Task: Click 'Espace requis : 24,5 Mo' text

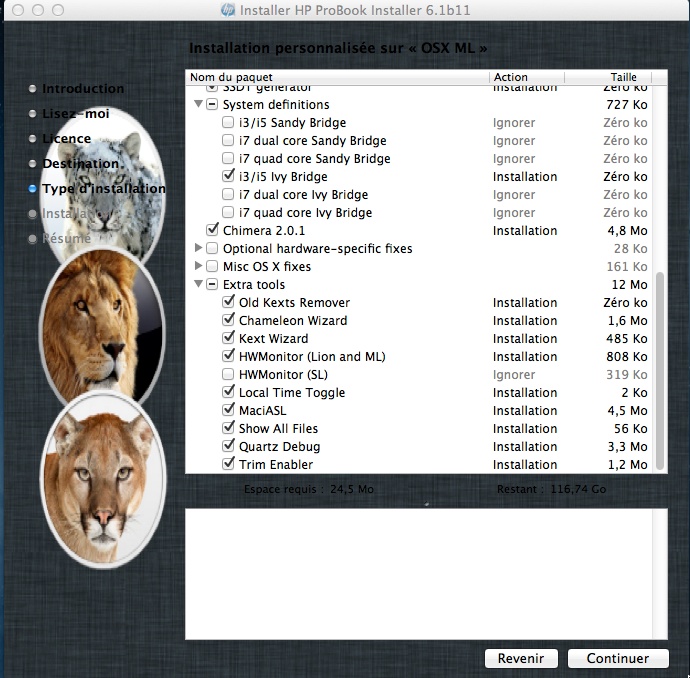Action: point(309,489)
